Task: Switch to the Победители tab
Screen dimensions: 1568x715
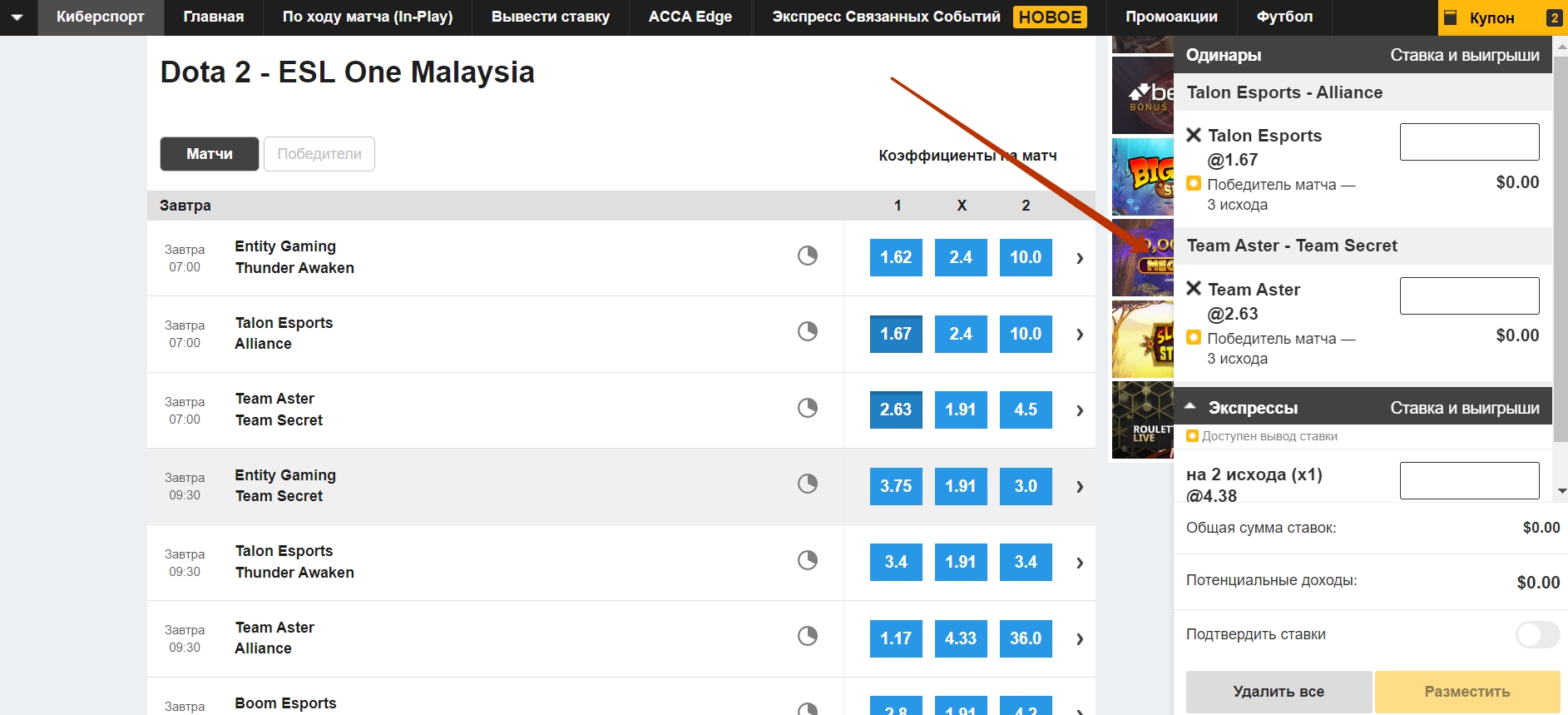Action: 319,154
